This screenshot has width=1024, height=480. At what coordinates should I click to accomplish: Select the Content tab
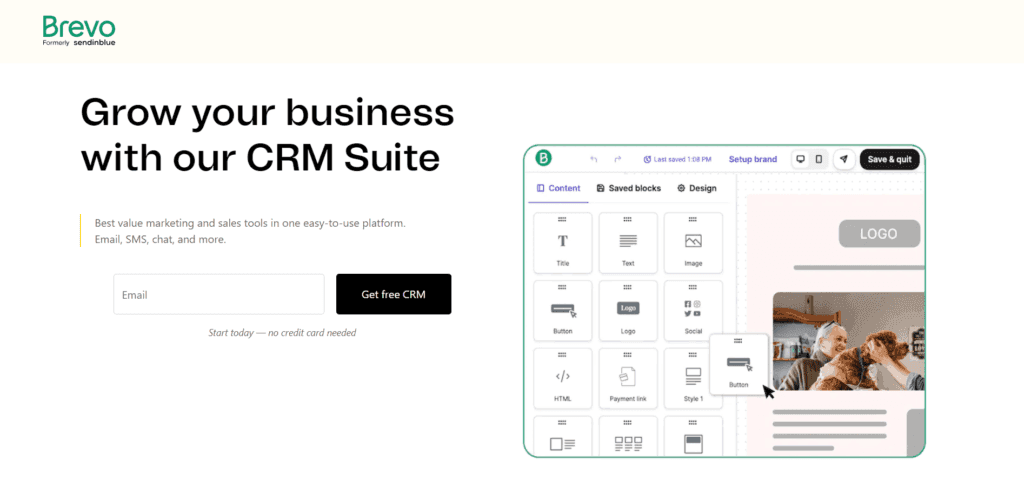tap(558, 188)
